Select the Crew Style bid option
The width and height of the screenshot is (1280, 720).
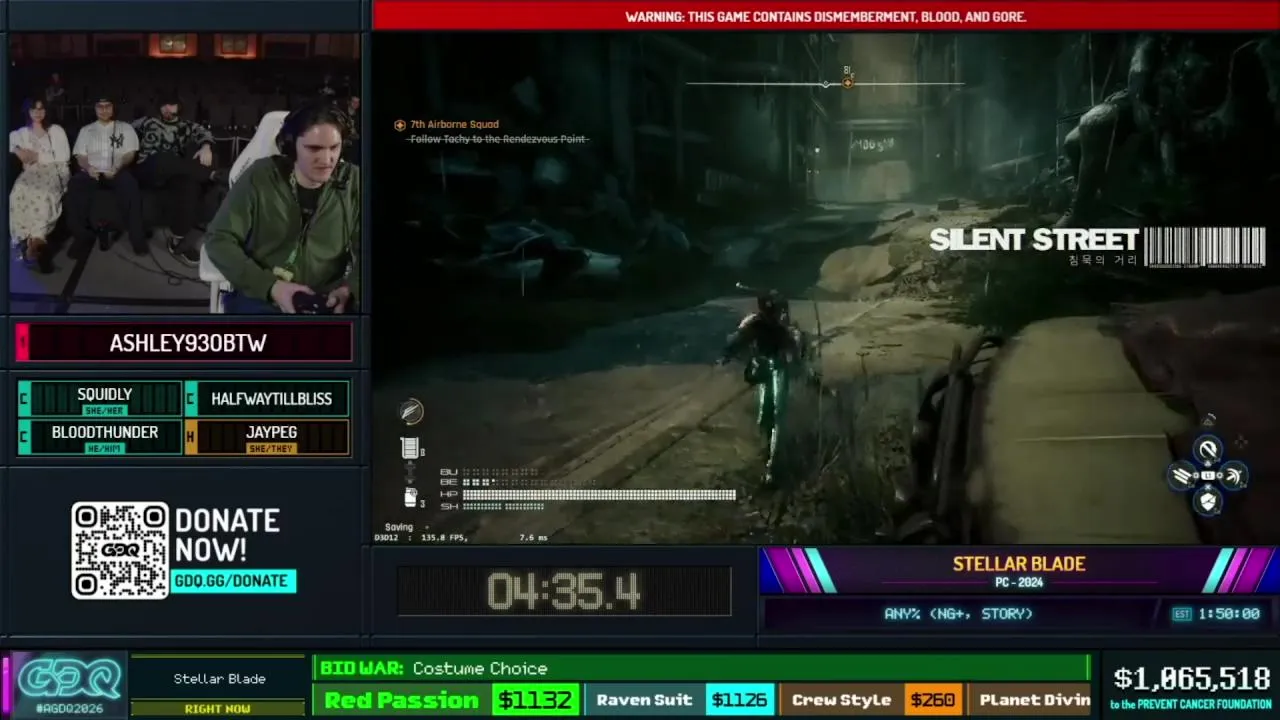[x=841, y=700]
